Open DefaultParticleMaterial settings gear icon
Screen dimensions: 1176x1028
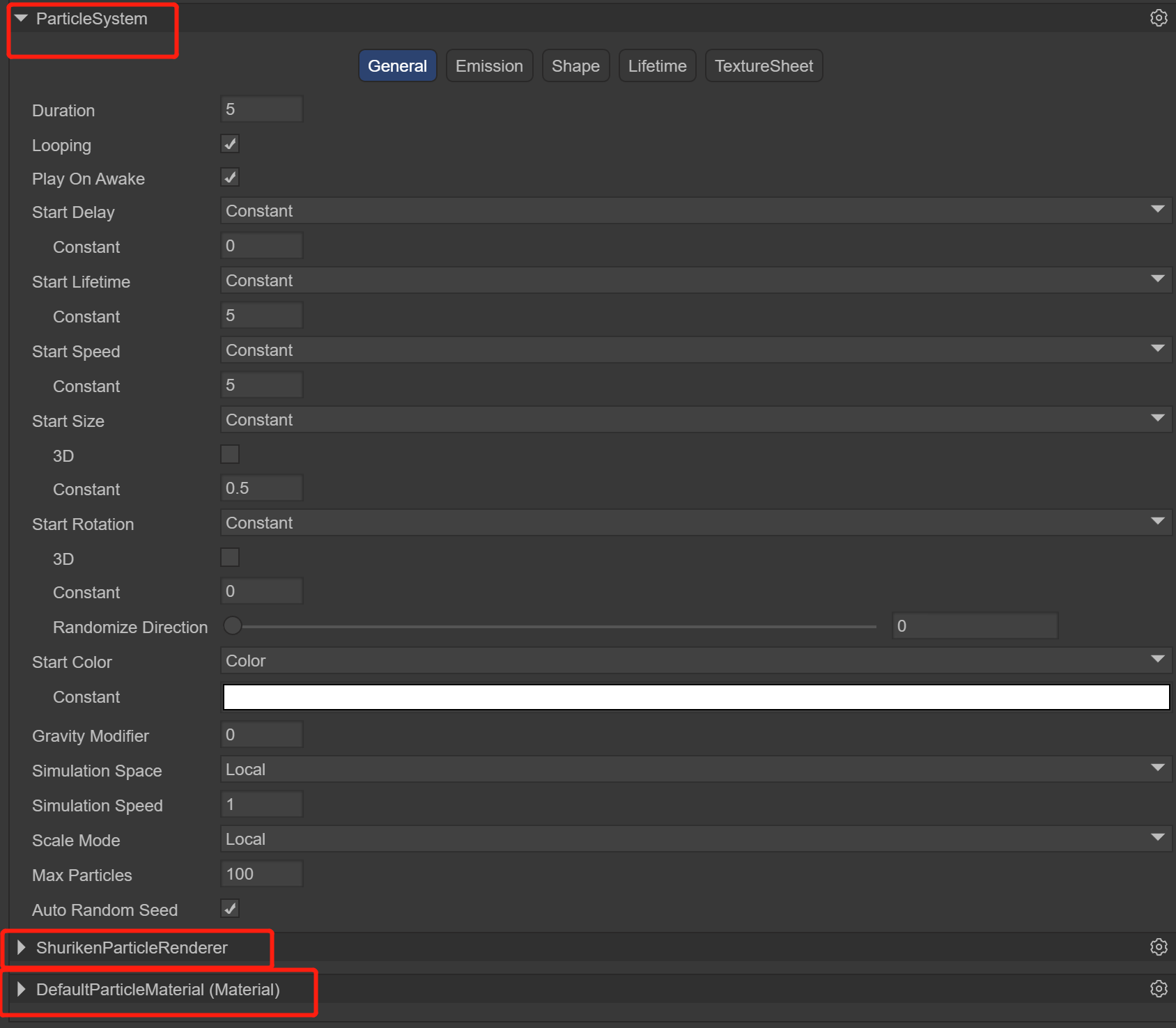click(1158, 989)
